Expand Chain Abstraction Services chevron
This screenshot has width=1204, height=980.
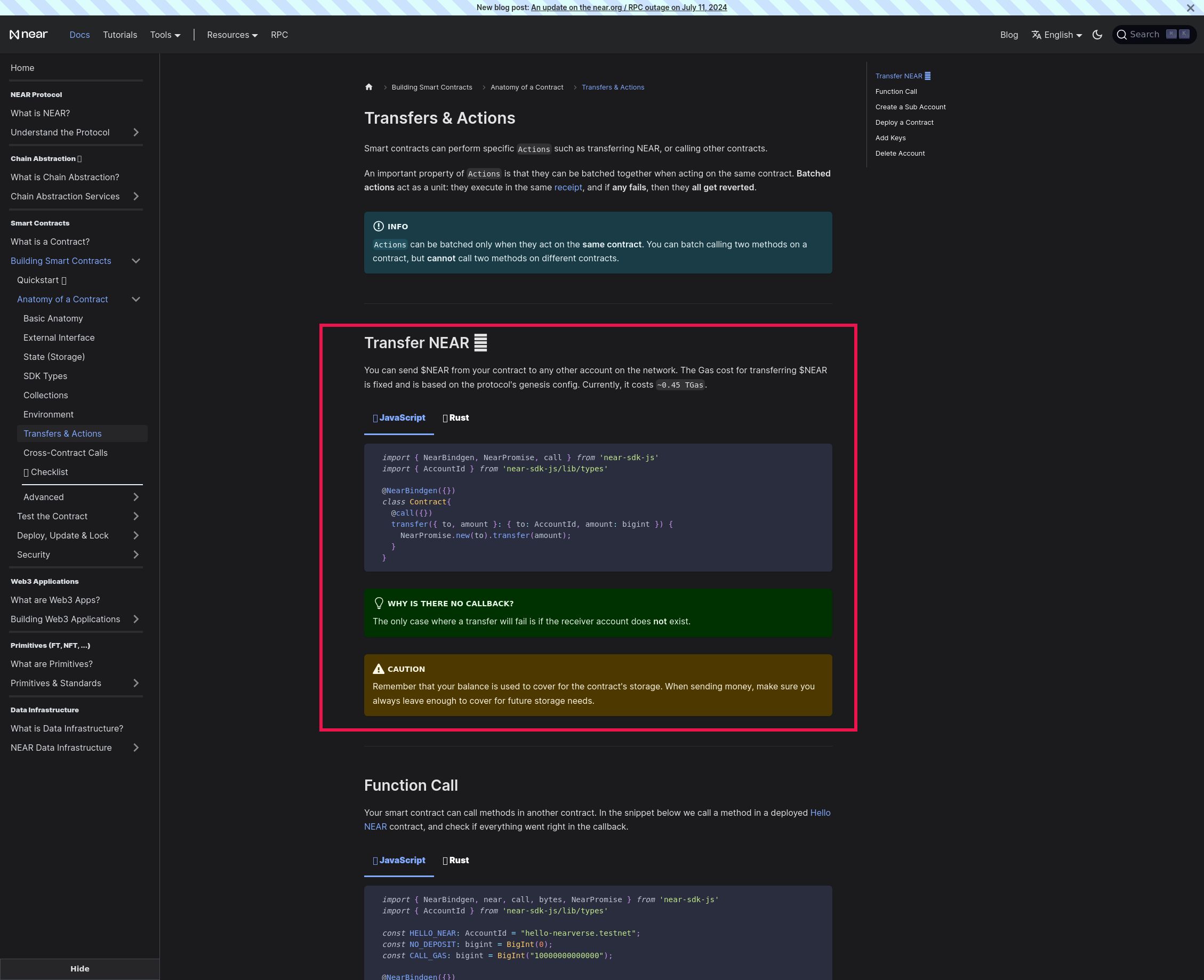[x=136, y=196]
